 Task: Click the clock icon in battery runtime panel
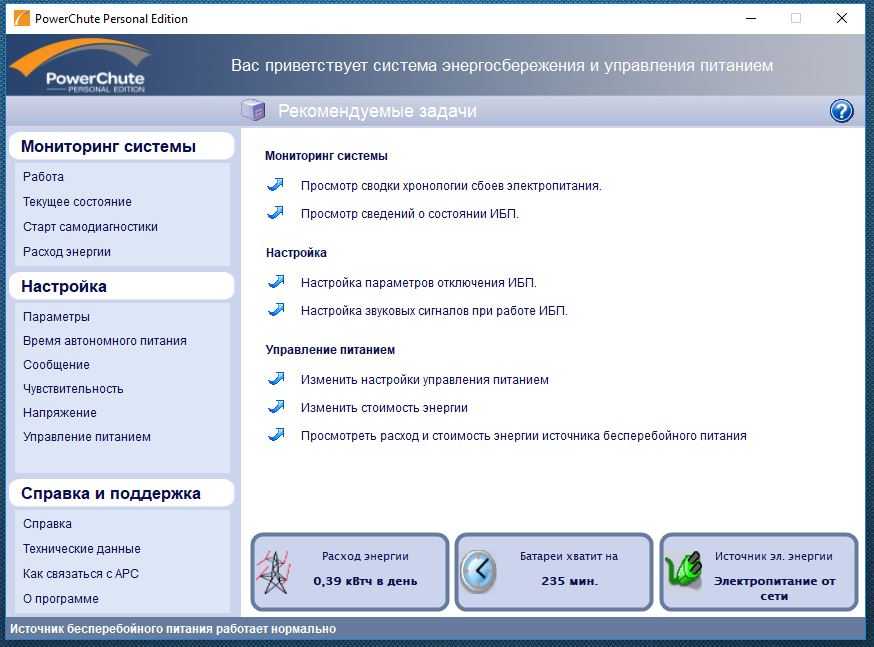(x=479, y=572)
